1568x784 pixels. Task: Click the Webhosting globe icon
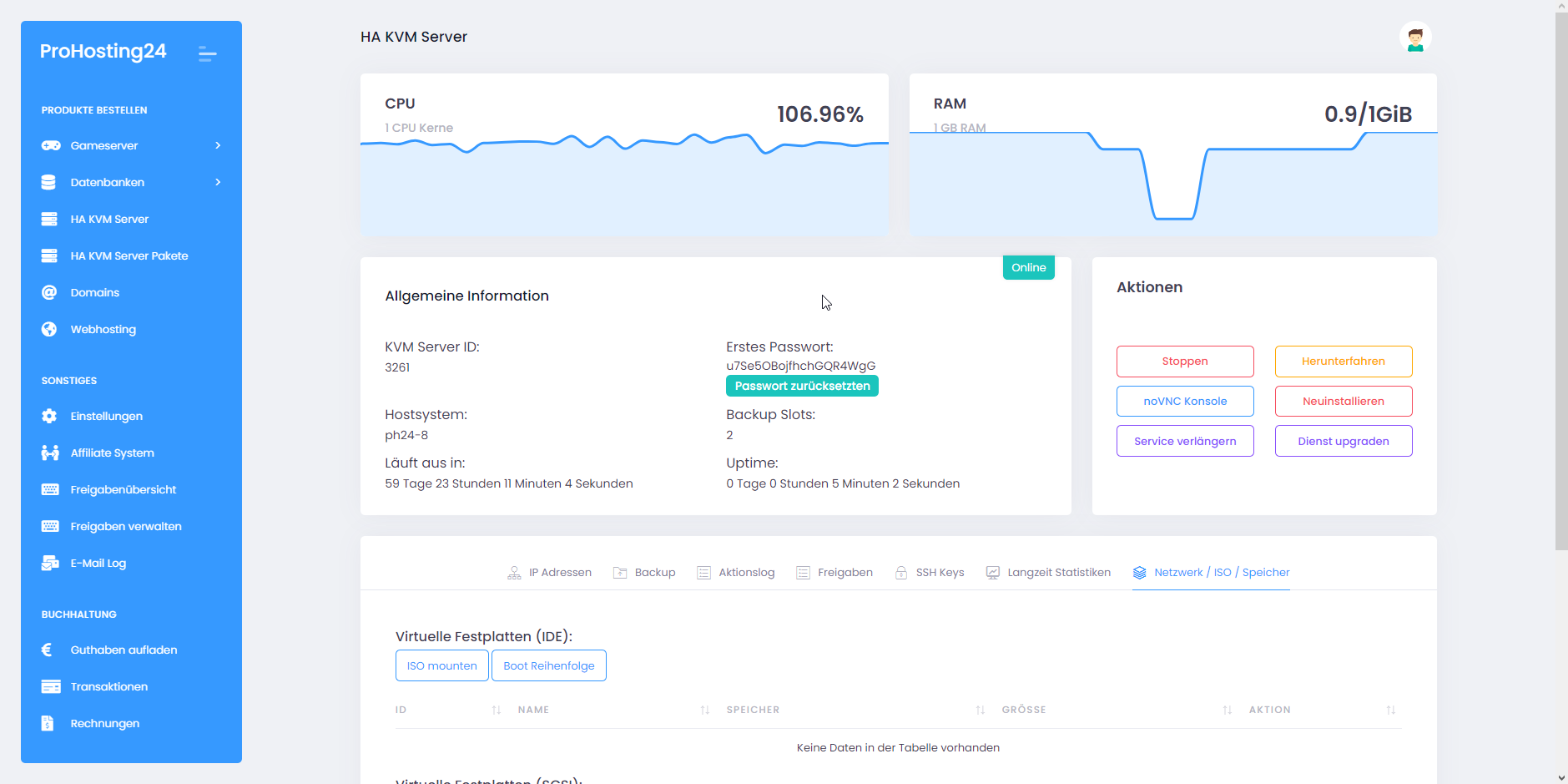point(49,329)
